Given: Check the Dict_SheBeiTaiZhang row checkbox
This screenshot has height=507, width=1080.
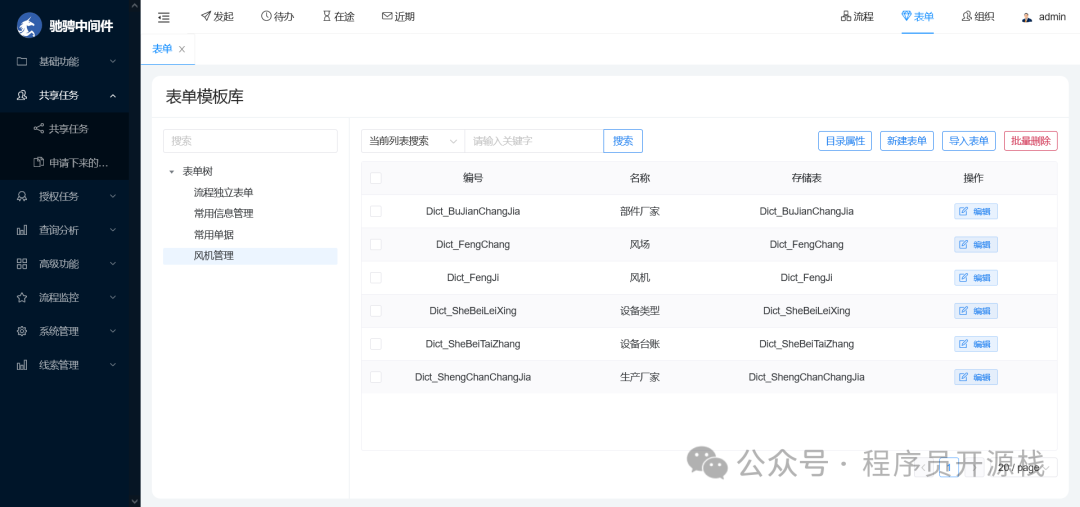Looking at the screenshot, I should tap(375, 344).
